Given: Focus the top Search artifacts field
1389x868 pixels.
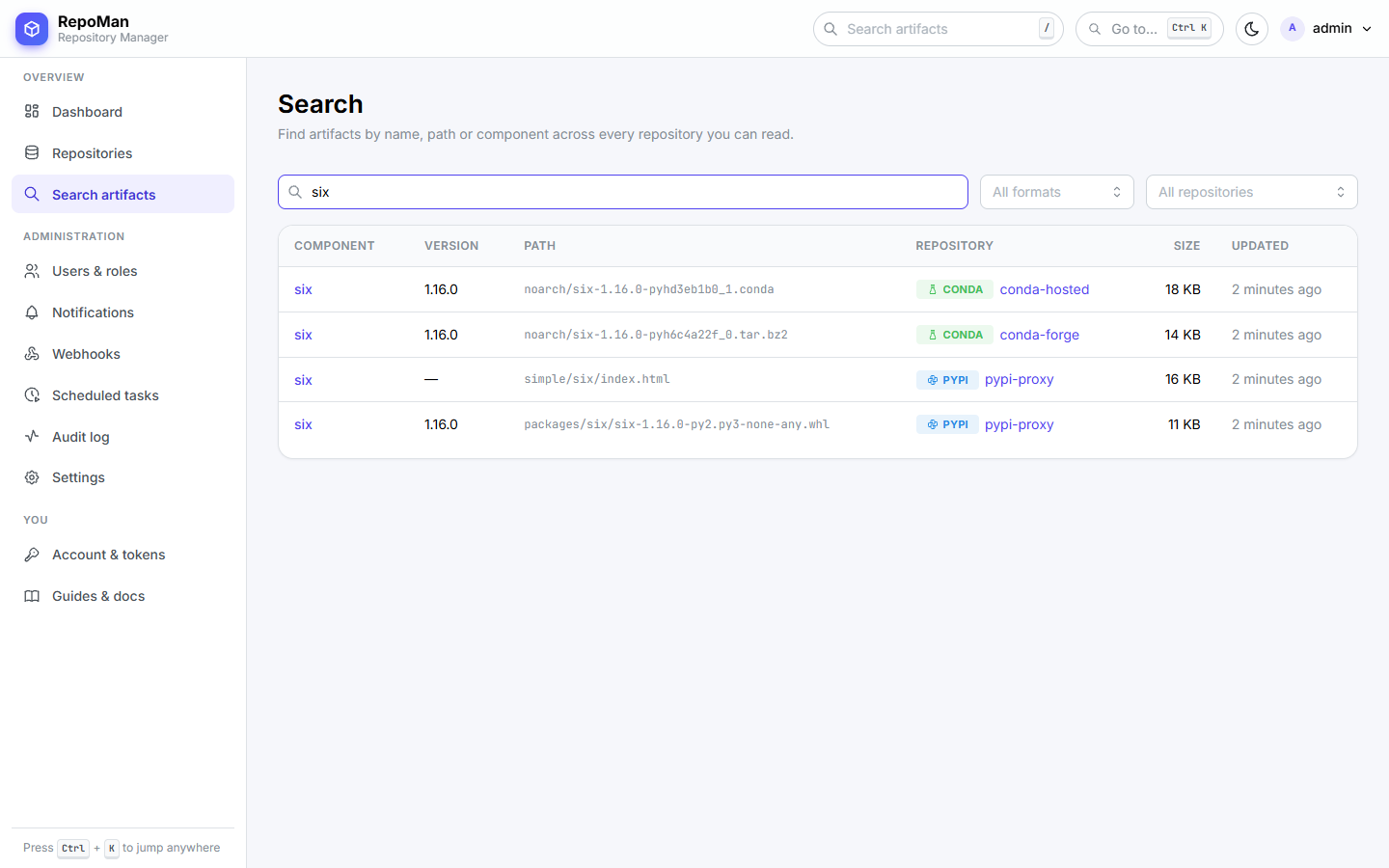Looking at the screenshot, I should [938, 29].
